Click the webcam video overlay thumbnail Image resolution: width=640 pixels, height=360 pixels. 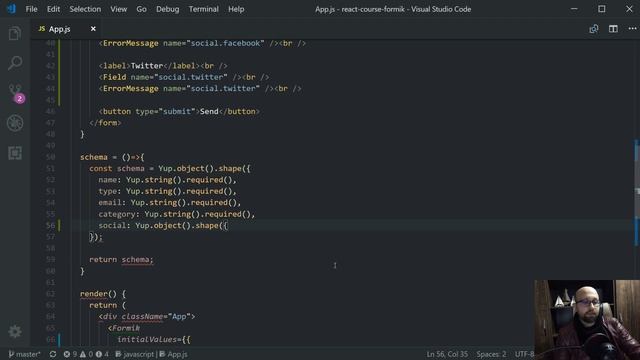pos(587,320)
